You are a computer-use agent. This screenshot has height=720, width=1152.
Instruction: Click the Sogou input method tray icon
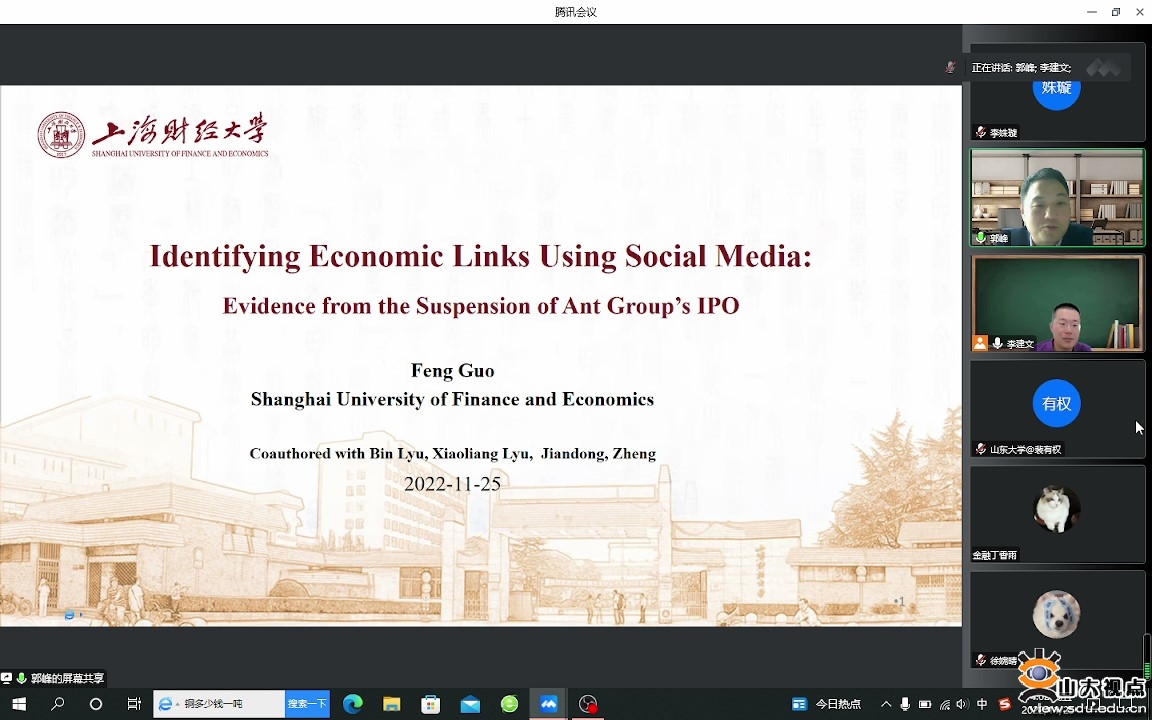pos(1005,704)
